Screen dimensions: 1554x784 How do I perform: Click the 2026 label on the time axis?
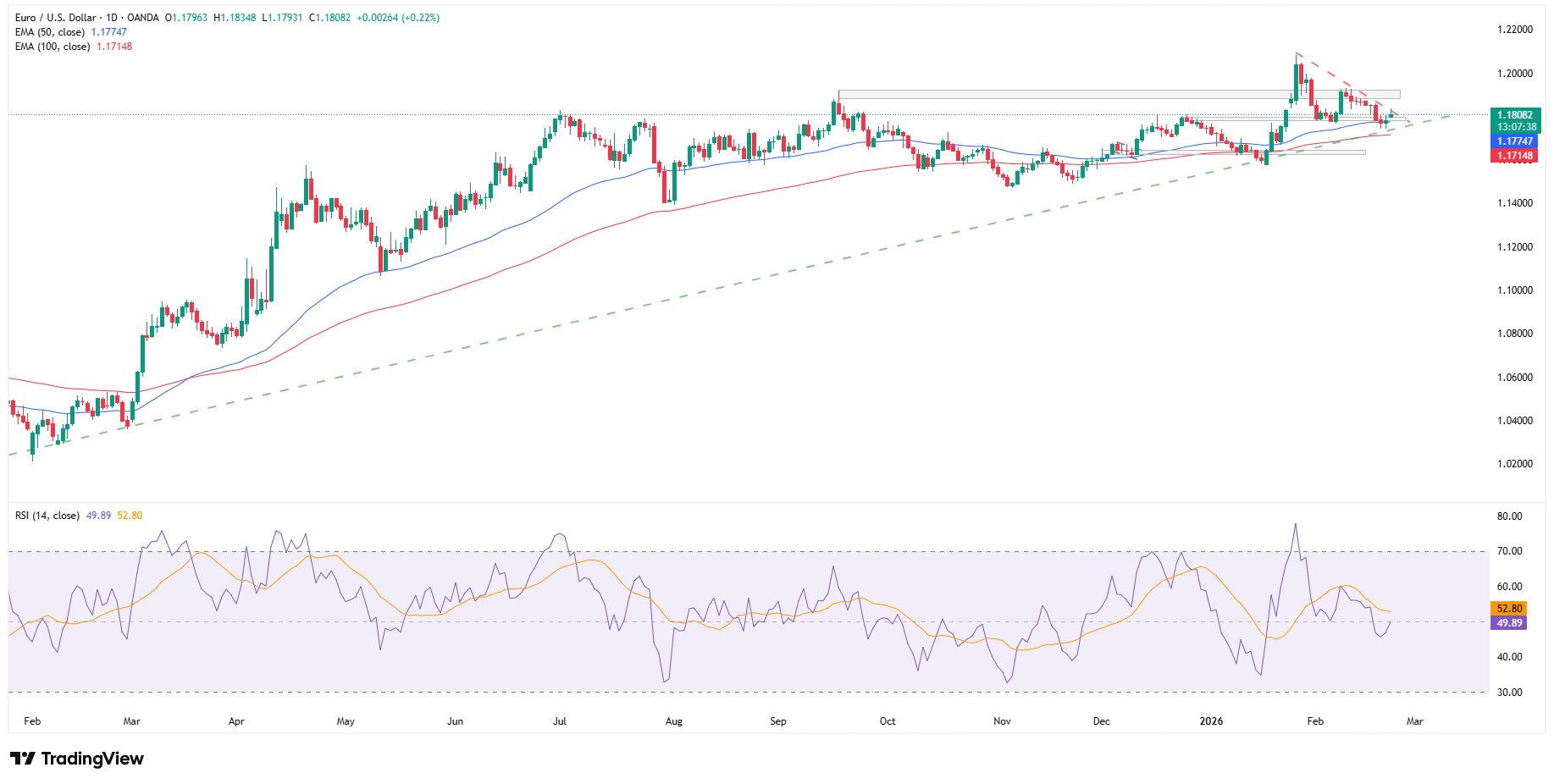[1209, 721]
